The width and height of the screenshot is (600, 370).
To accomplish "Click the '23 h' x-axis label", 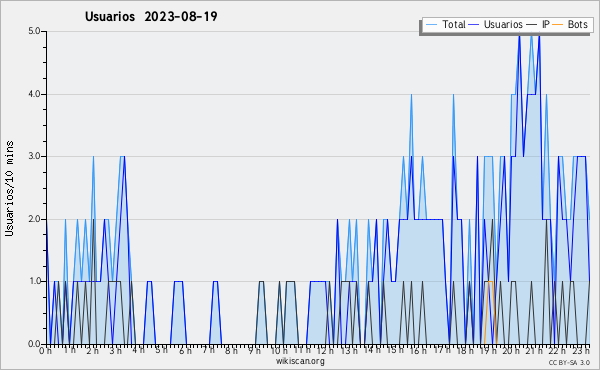I will click(582, 351).
